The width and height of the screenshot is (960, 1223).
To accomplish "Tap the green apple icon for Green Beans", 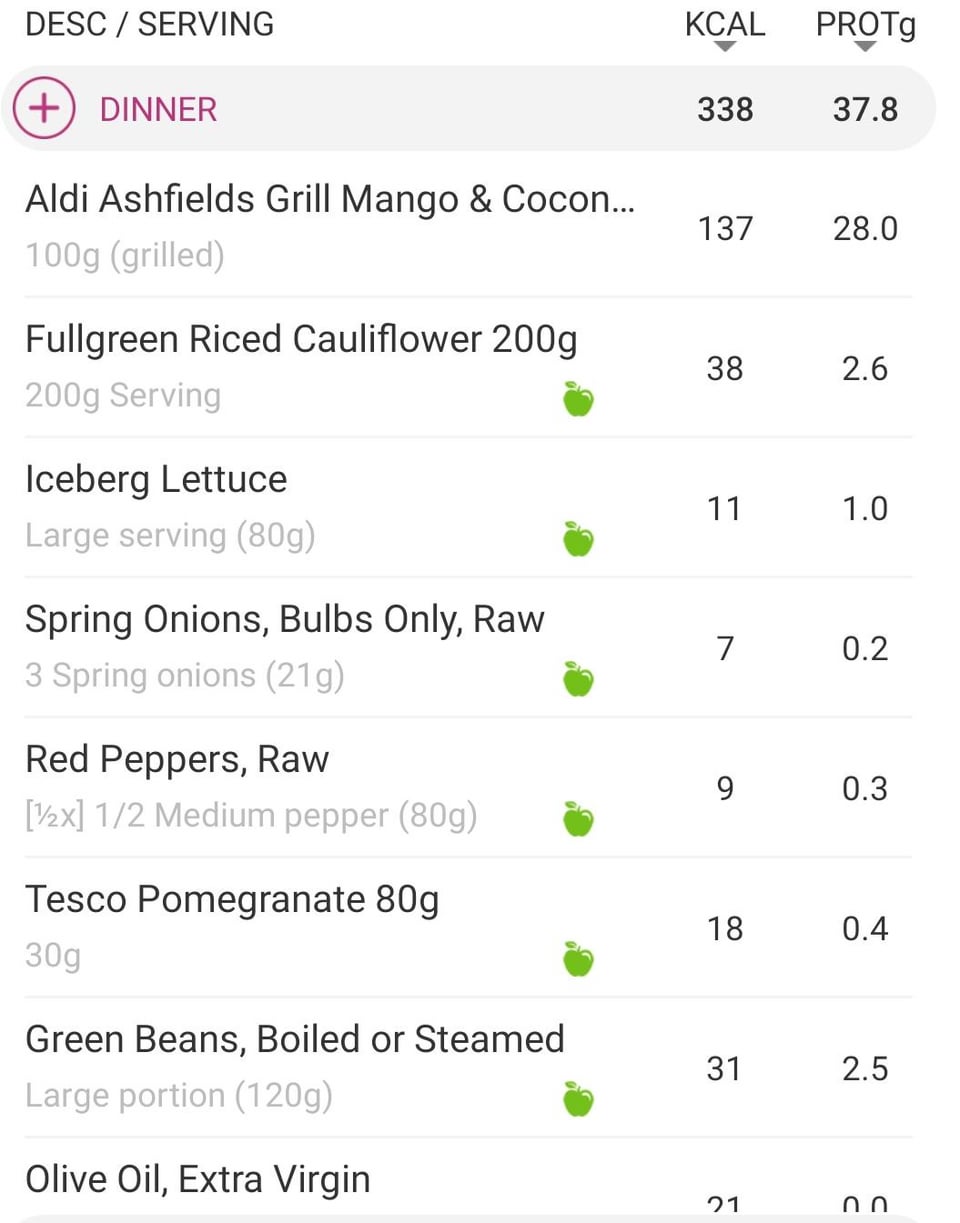I will coord(578,1099).
